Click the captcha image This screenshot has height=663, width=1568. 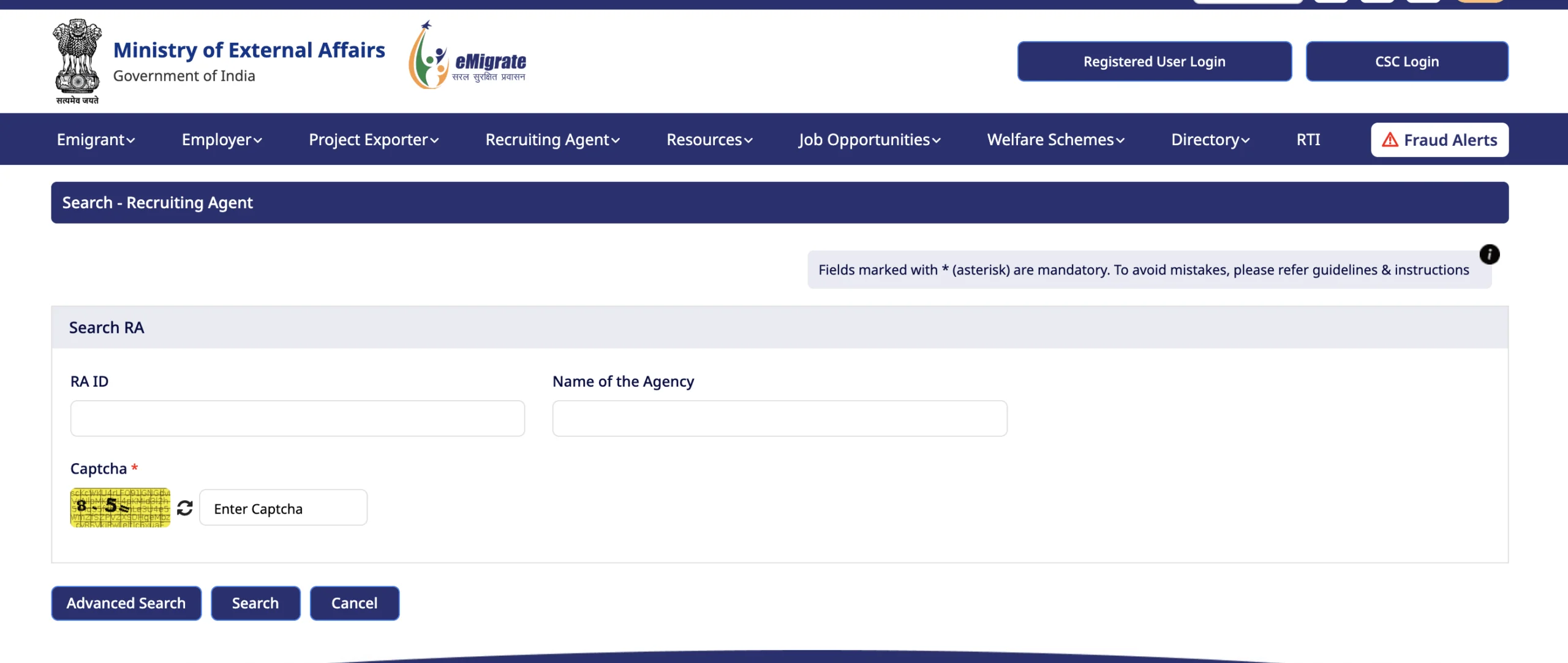[x=120, y=507]
